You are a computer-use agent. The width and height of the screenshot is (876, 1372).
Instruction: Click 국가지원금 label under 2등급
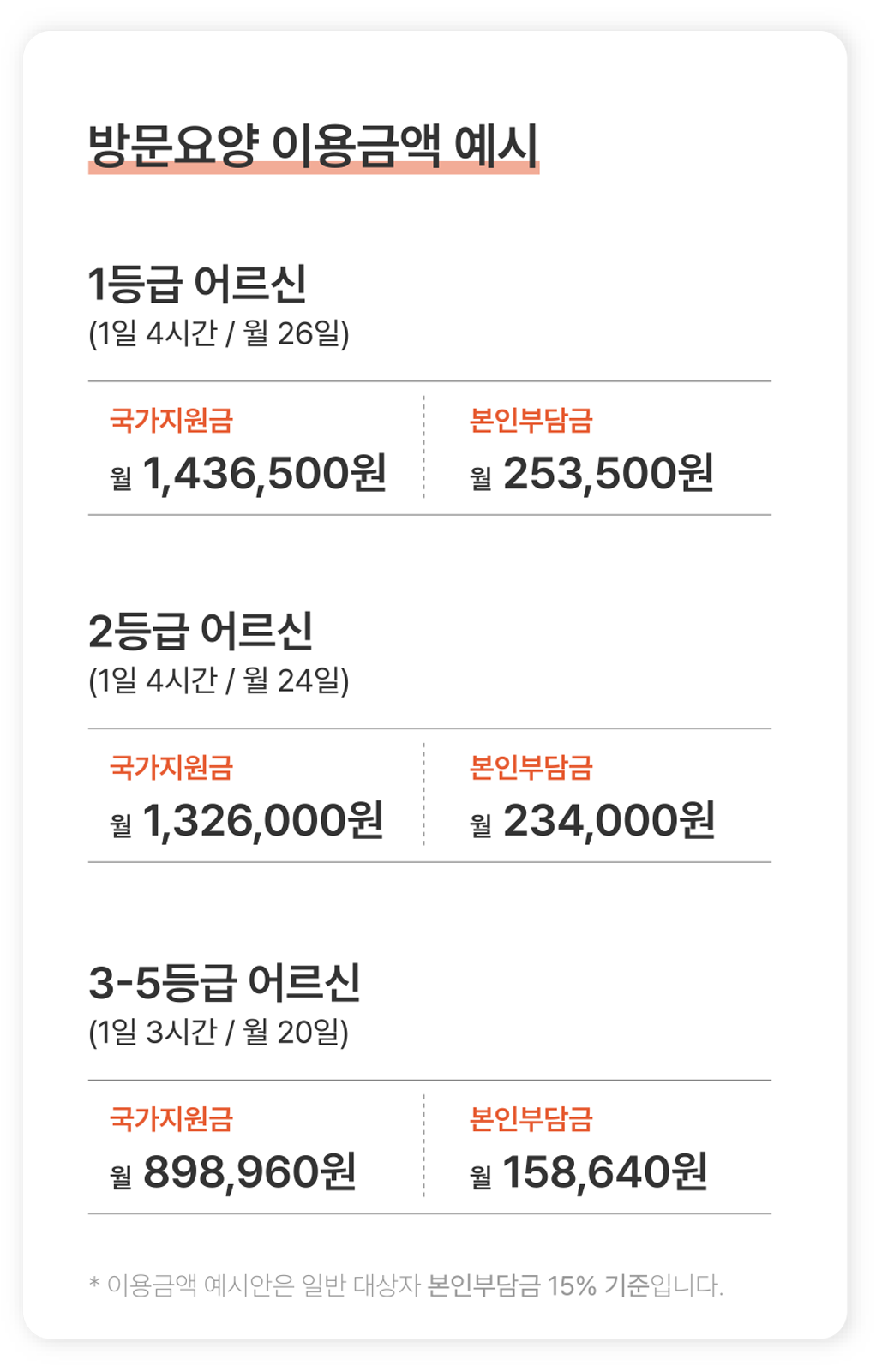pos(171,767)
